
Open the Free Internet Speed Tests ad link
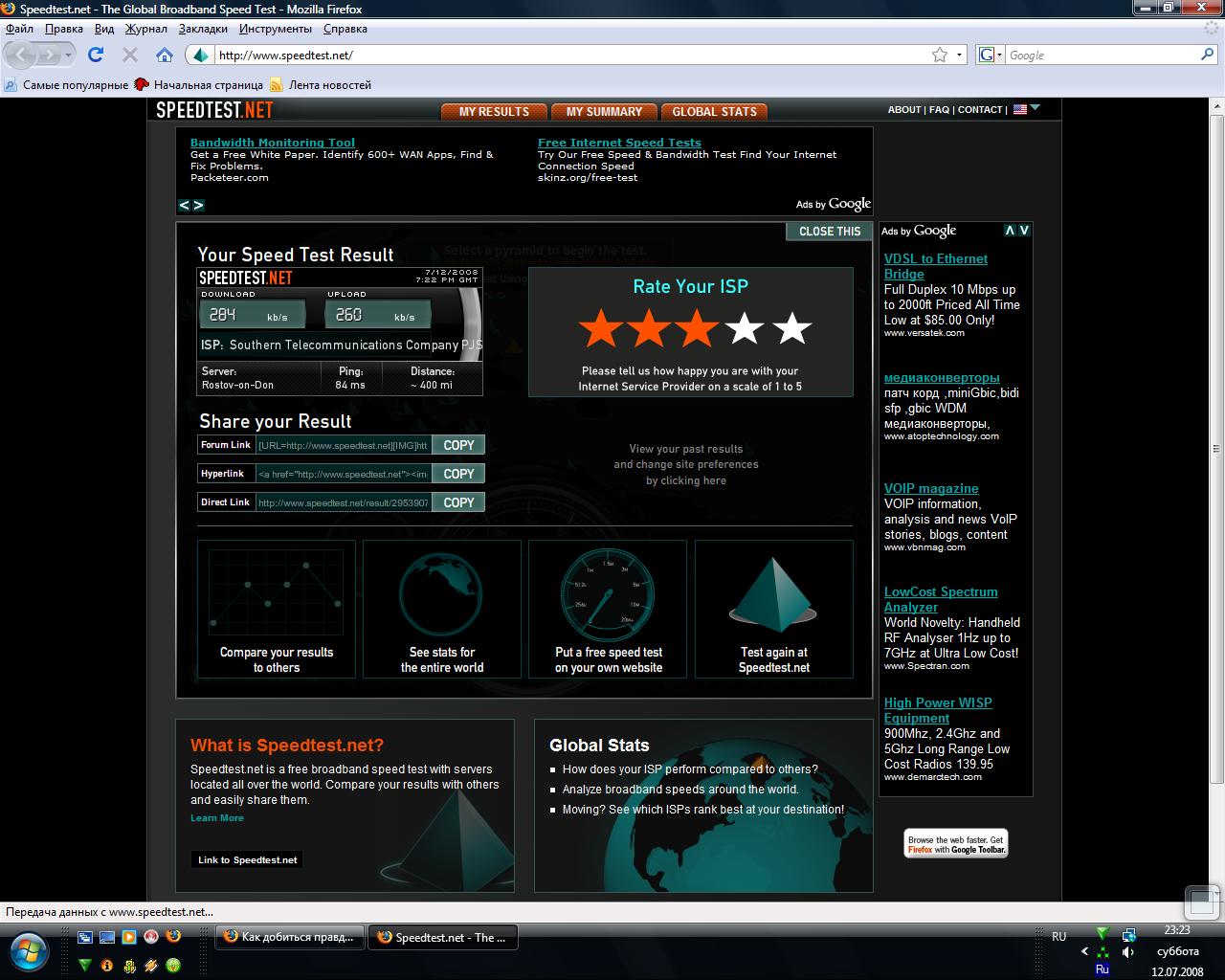pos(619,143)
